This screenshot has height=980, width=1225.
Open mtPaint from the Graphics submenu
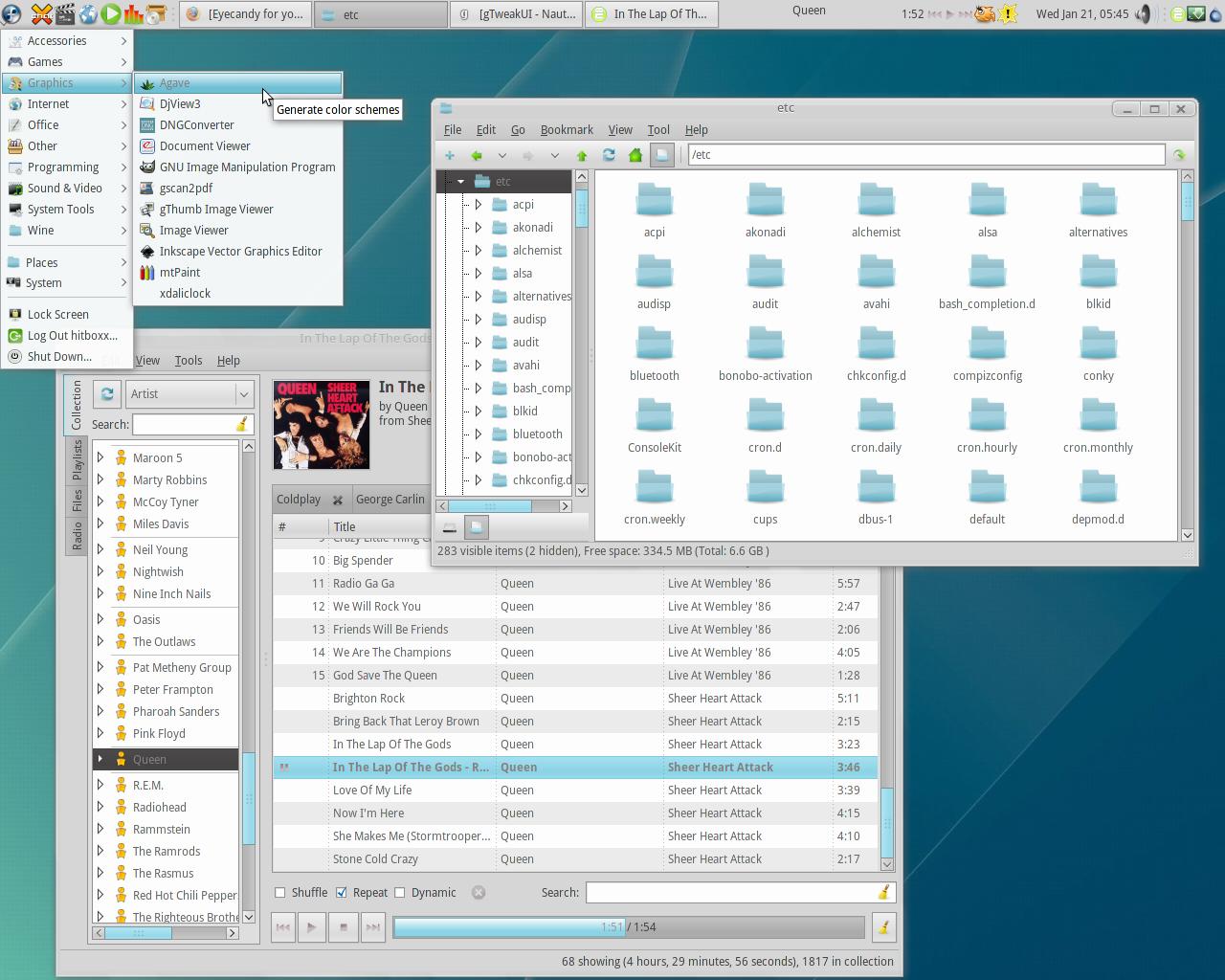click(x=237, y=273)
